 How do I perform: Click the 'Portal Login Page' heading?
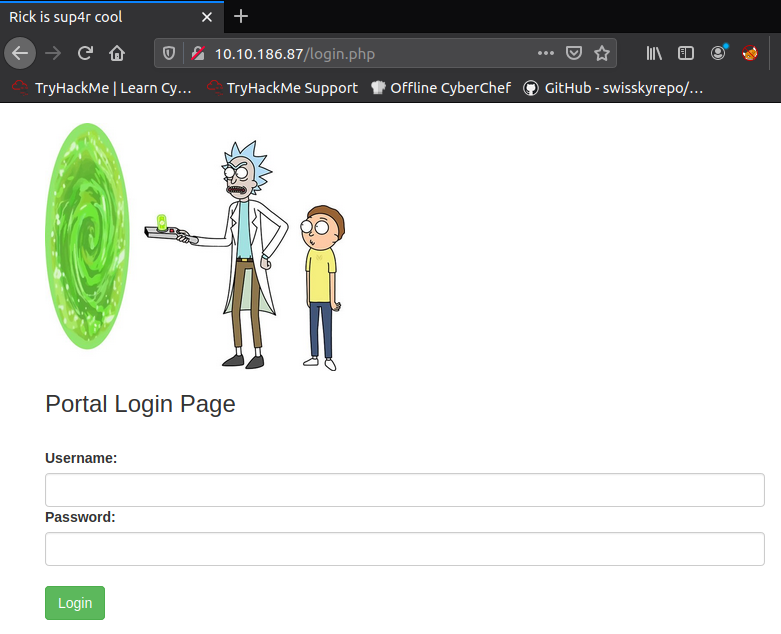tap(140, 404)
